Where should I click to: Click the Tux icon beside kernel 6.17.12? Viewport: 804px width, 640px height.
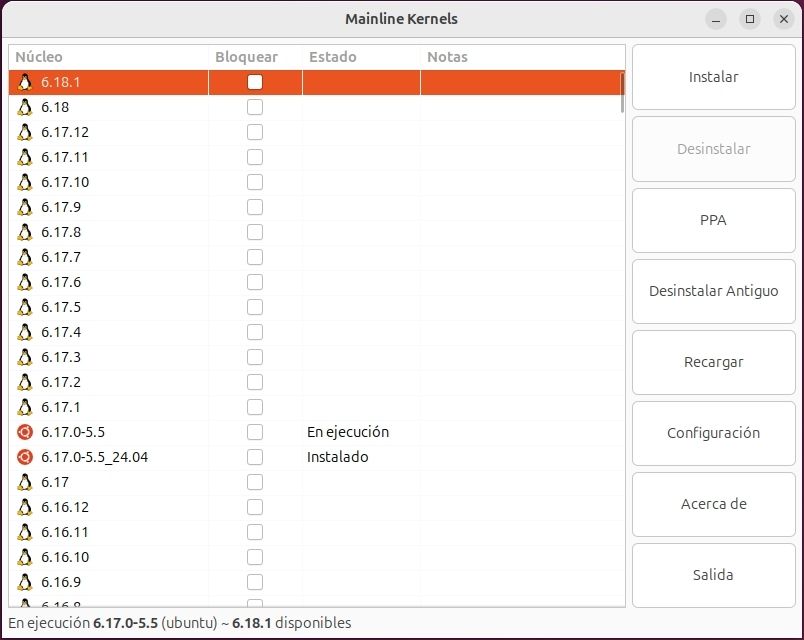(24, 132)
